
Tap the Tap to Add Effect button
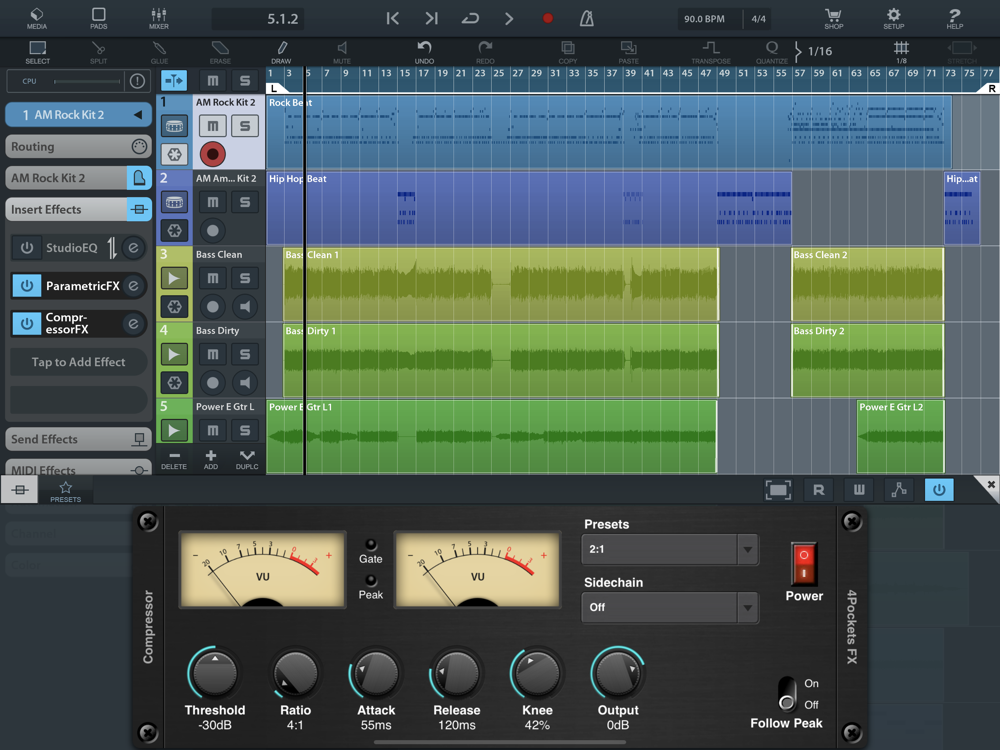coord(78,362)
